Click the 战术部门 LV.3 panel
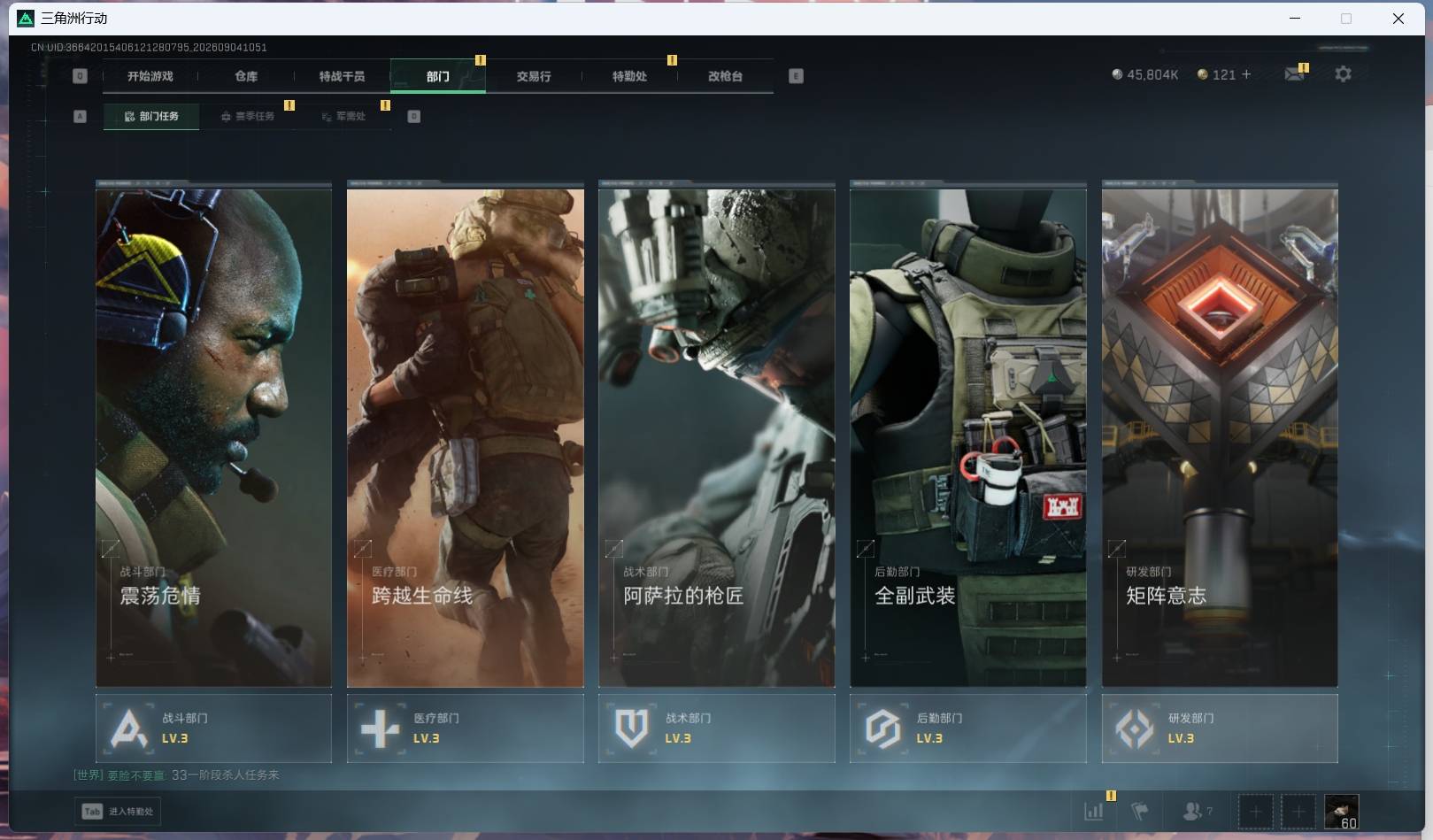The image size is (1433, 840). point(717,728)
